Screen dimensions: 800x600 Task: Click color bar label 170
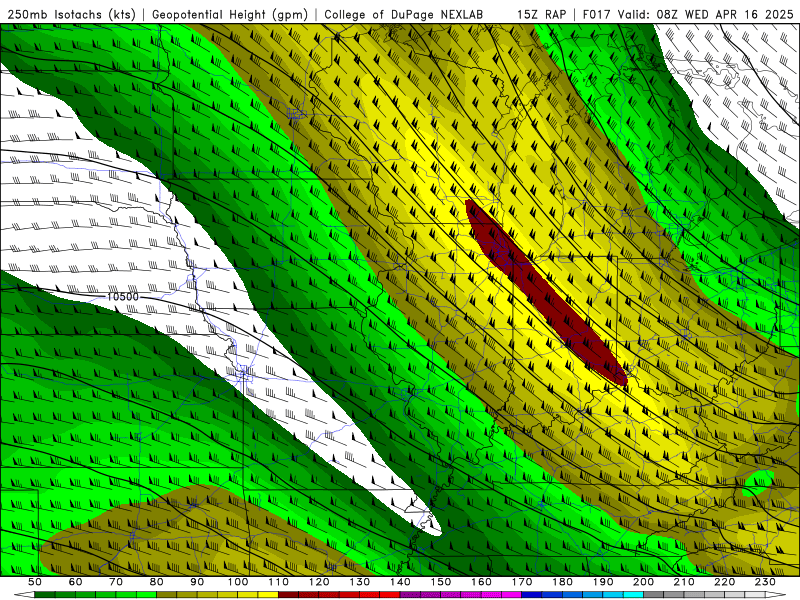[522, 582]
